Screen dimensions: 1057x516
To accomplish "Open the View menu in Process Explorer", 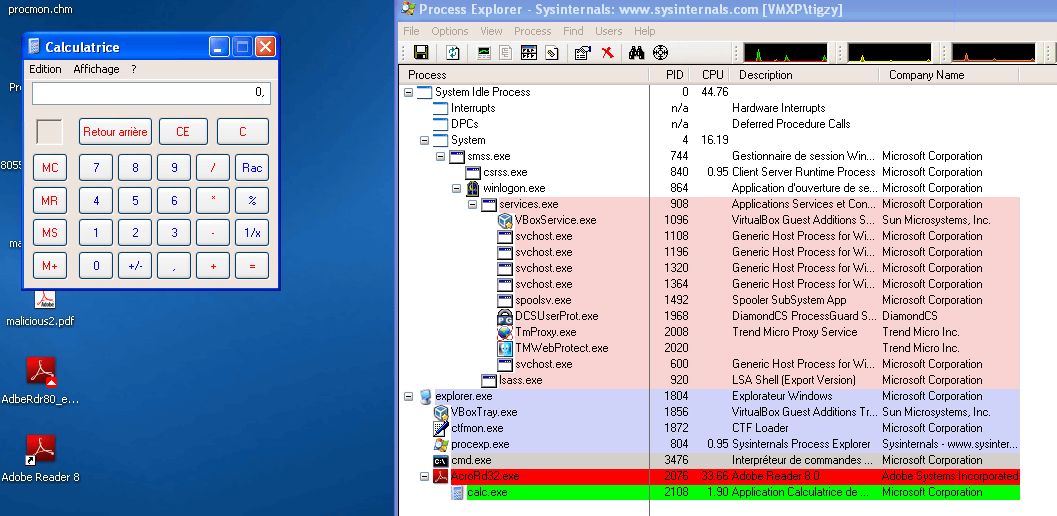I will (491, 31).
